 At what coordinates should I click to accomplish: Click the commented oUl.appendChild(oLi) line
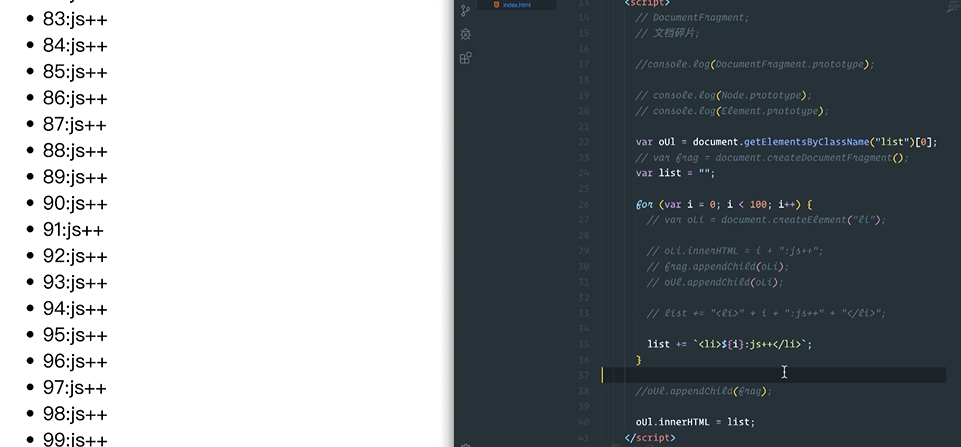(x=715, y=282)
